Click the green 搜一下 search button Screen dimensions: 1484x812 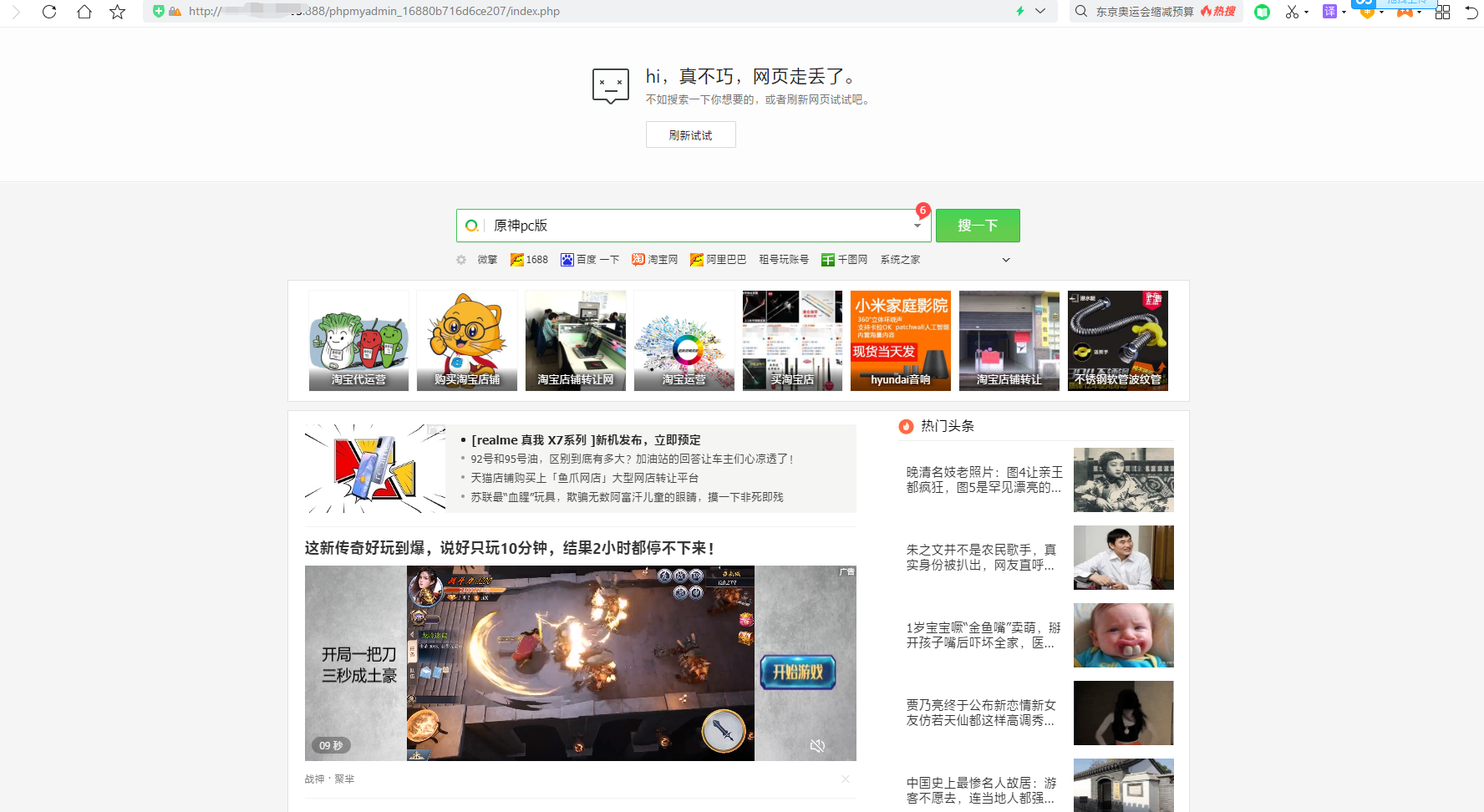point(978,226)
